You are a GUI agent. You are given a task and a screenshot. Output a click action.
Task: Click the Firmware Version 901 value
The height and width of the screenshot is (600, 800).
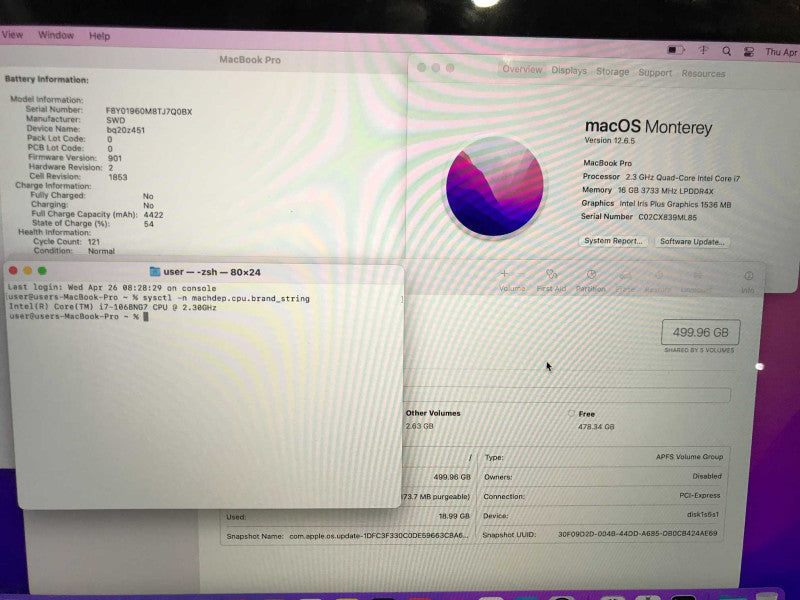[x=115, y=159]
